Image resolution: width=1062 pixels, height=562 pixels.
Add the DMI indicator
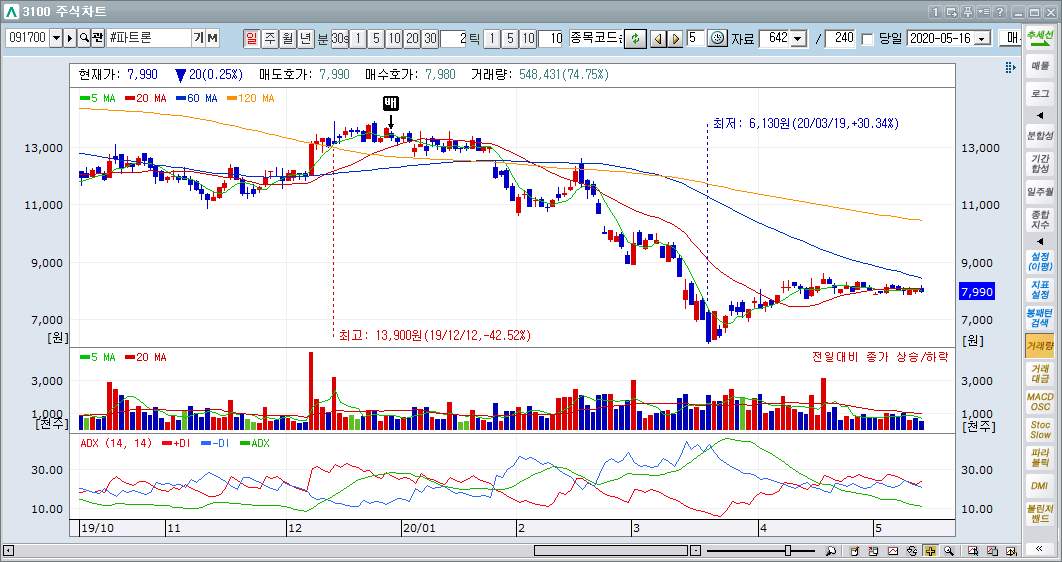[x=1040, y=485]
